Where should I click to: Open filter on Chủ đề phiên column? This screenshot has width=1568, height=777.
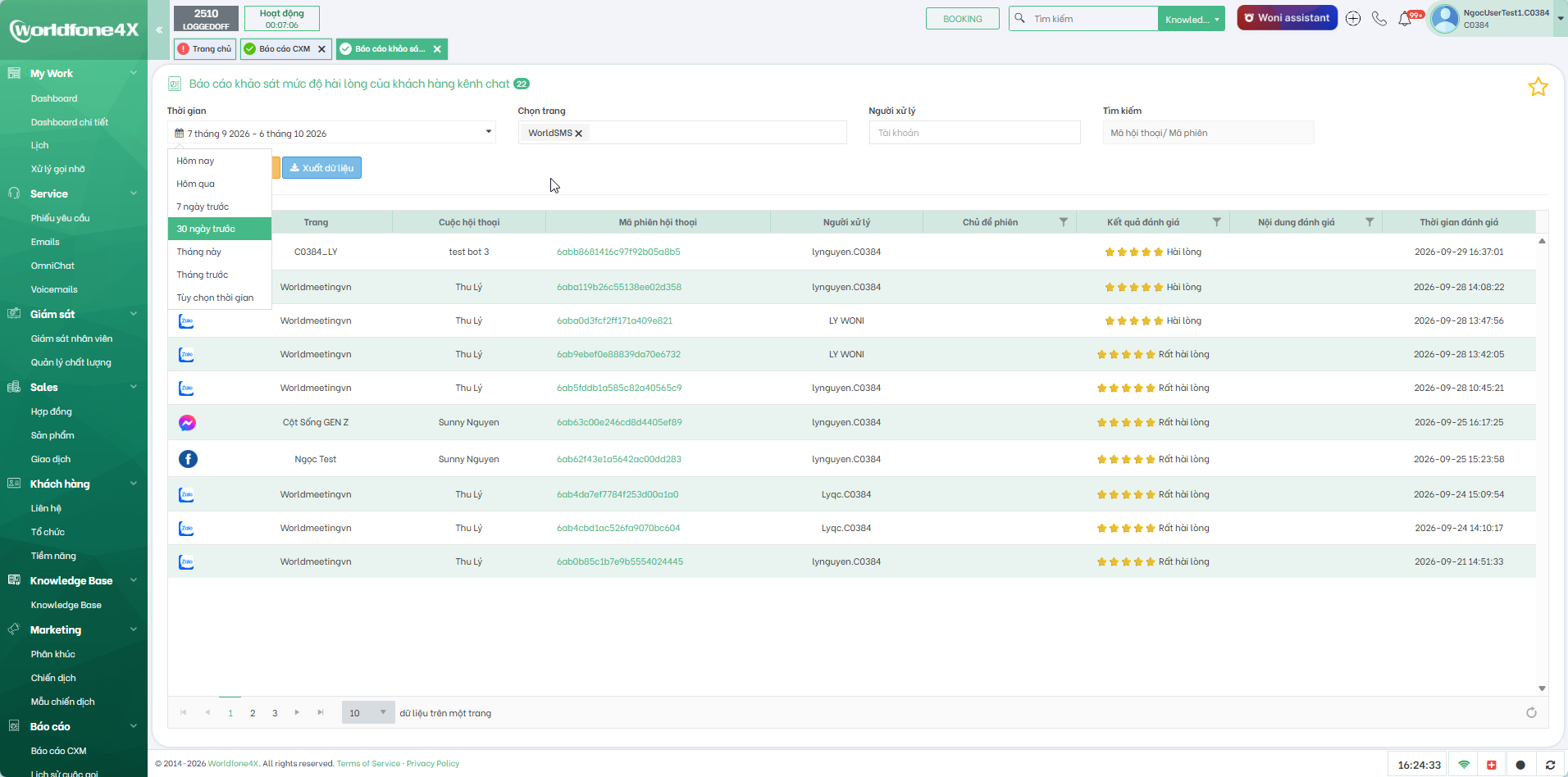(x=1064, y=222)
